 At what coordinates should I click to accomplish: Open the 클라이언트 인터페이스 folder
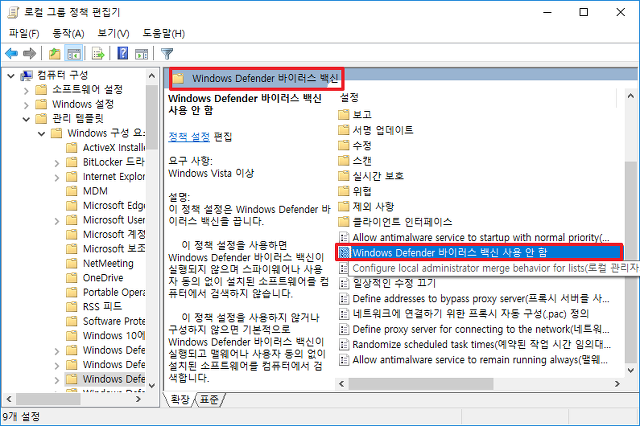396,222
